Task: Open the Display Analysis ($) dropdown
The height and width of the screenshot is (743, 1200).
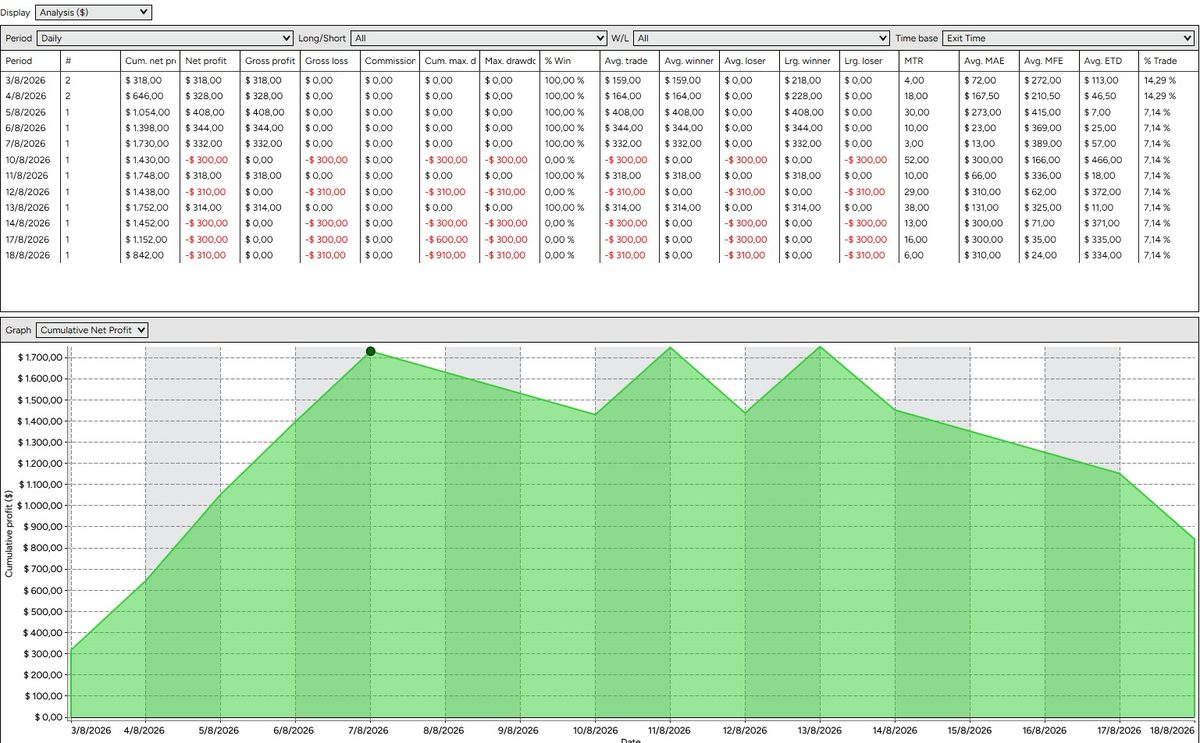Action: click(x=93, y=12)
